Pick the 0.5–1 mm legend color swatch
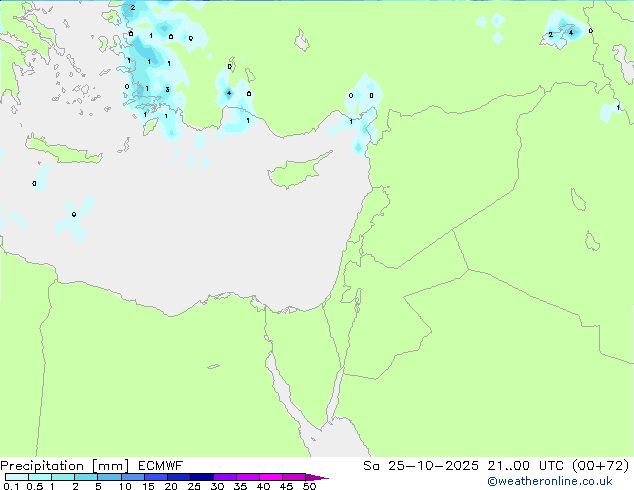The image size is (634, 490). [x=40, y=477]
